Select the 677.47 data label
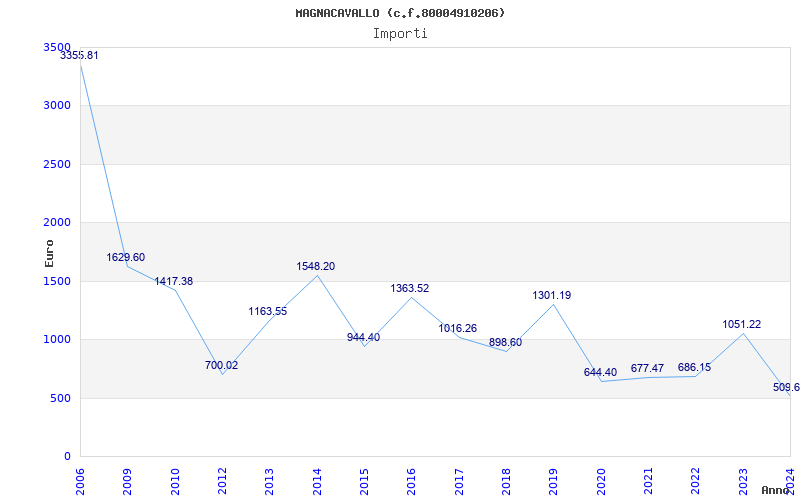 (647, 369)
